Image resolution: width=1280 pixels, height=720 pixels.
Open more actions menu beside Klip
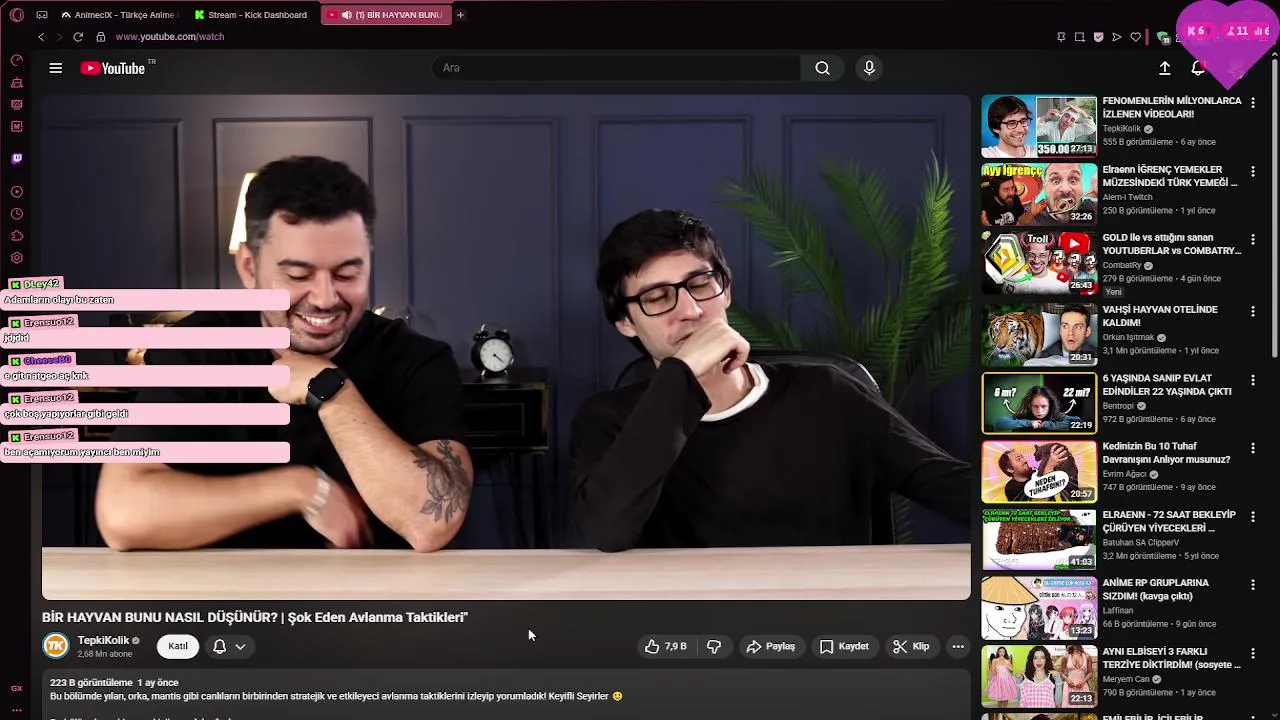958,647
